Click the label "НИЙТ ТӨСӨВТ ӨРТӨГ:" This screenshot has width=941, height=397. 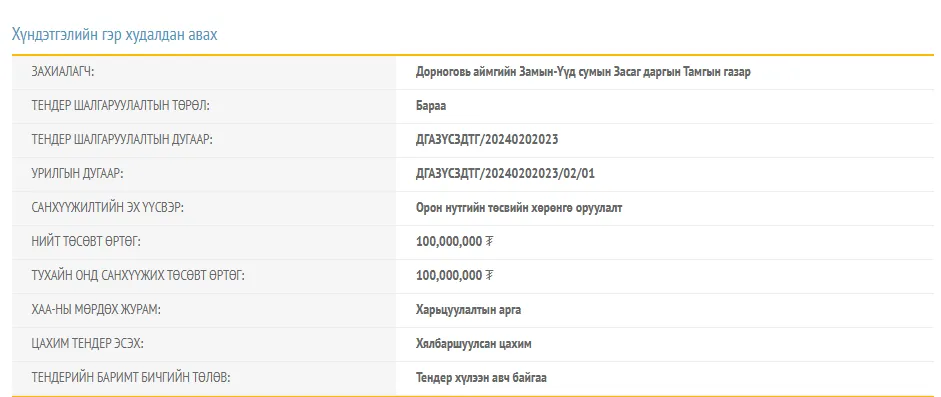pos(86,242)
